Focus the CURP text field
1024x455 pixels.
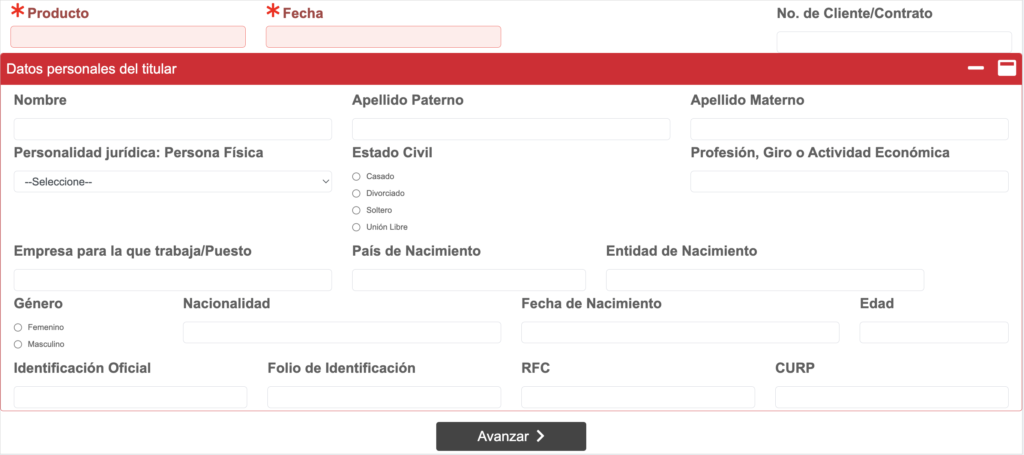(891, 397)
